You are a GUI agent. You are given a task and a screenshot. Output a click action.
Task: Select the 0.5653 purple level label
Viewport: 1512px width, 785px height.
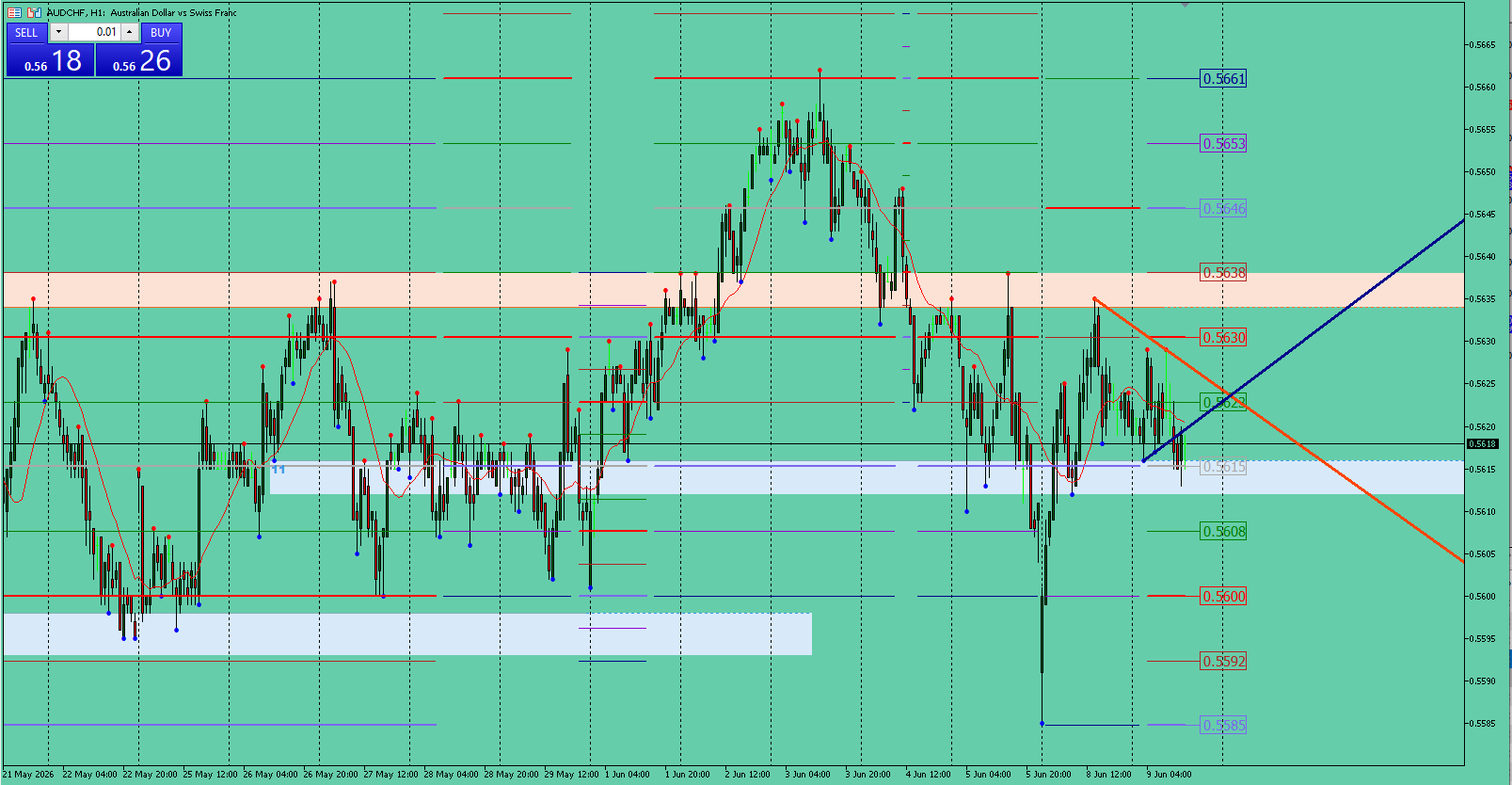(x=1224, y=144)
